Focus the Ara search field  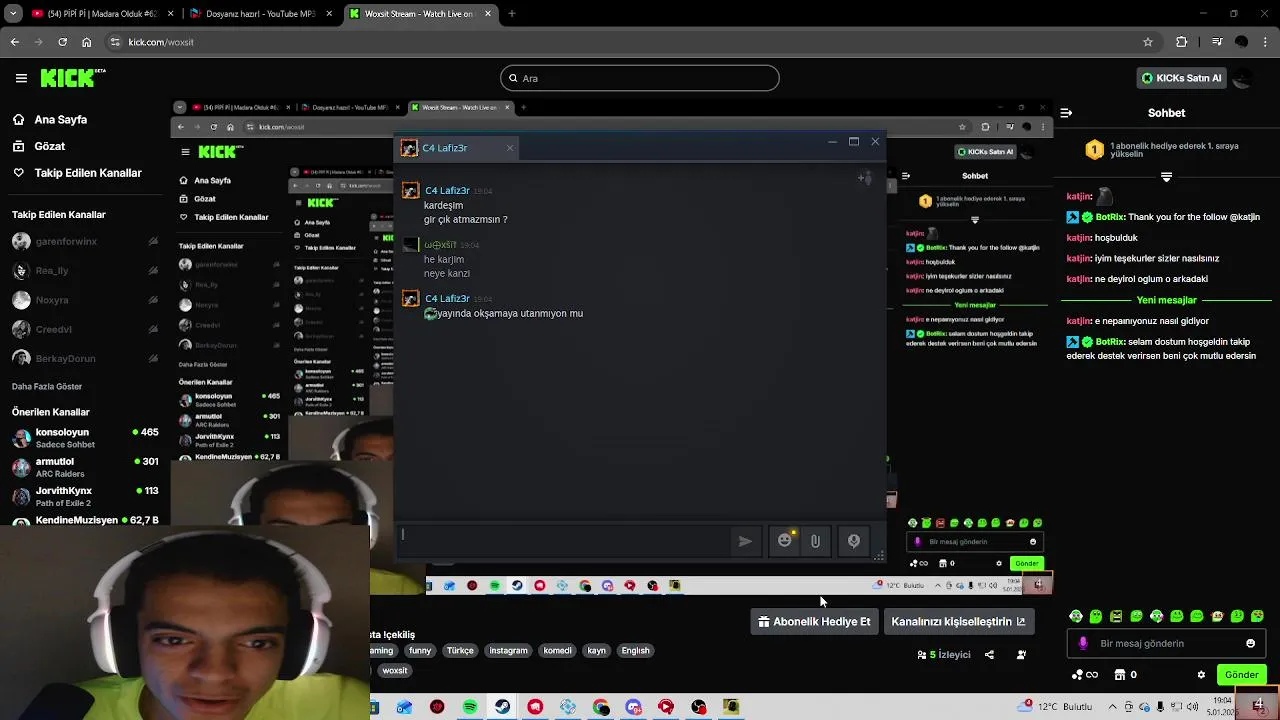[x=640, y=78]
